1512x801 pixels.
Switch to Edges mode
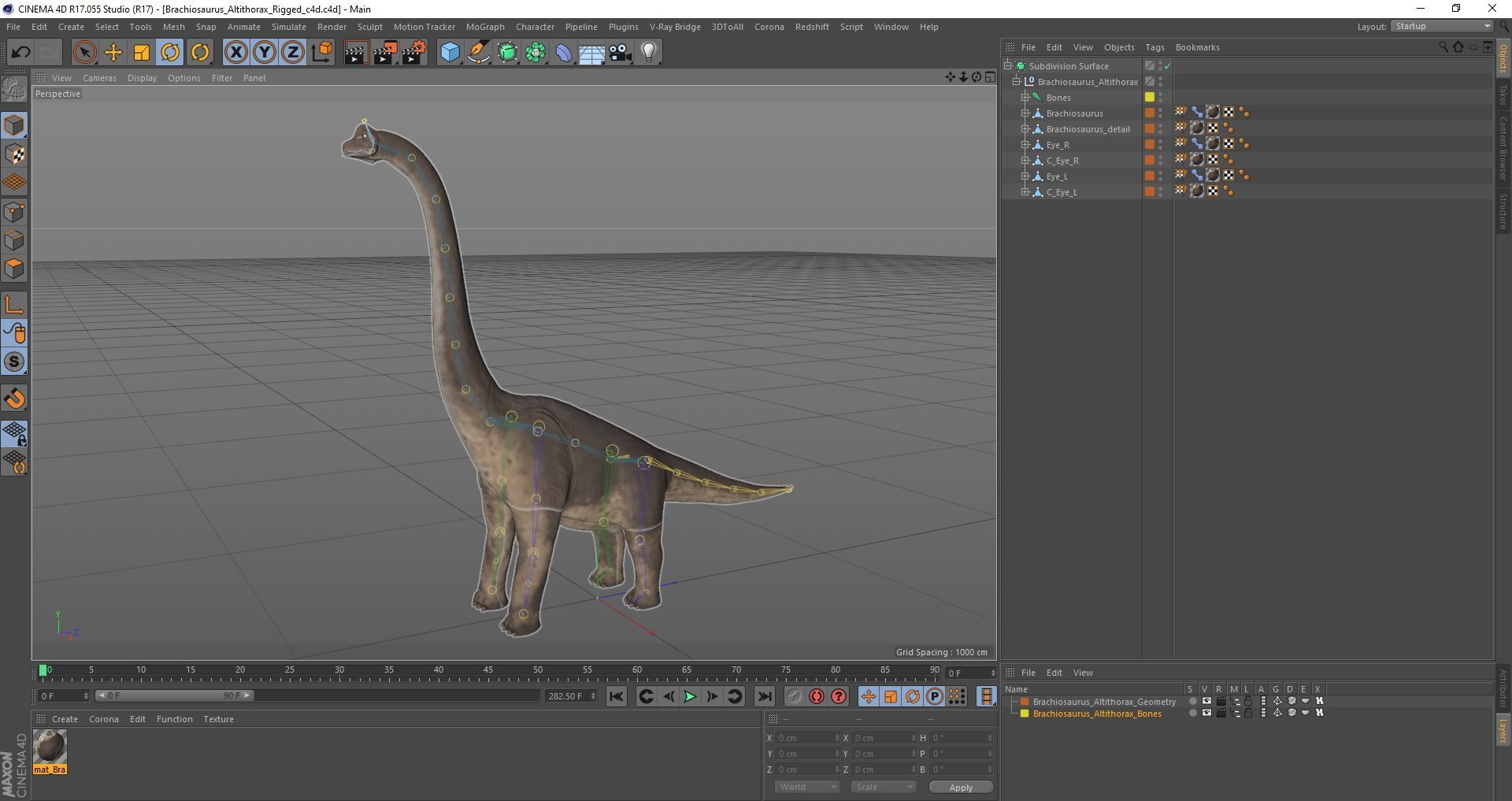coord(14,240)
